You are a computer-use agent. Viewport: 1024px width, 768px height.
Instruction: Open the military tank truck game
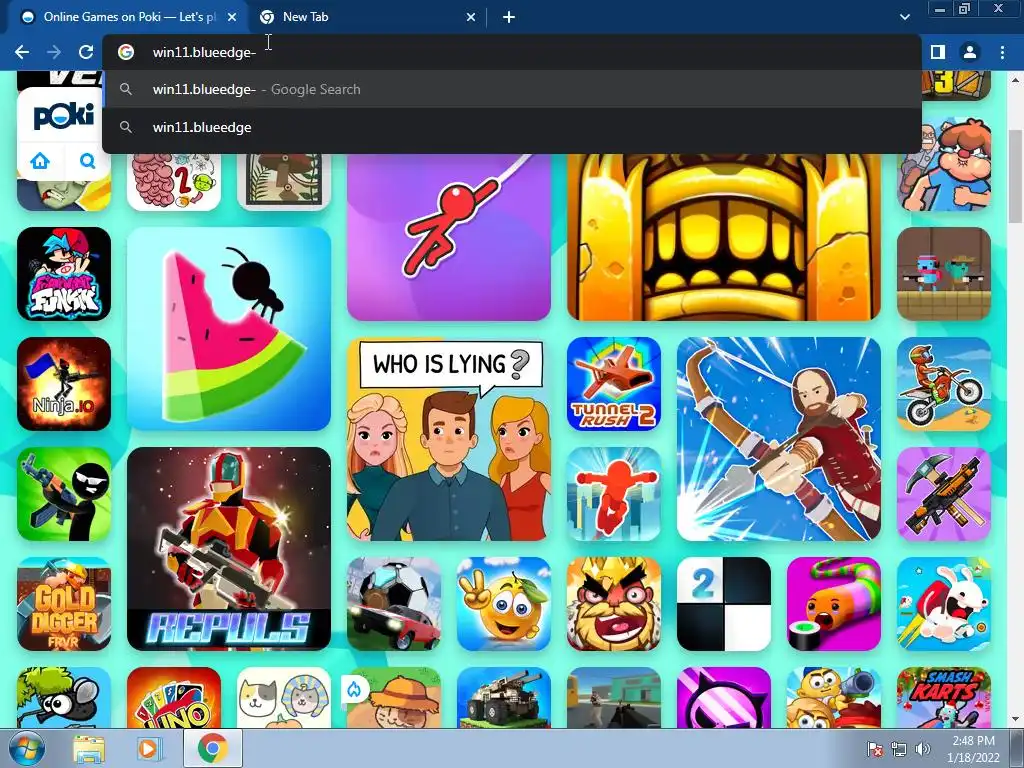click(x=504, y=697)
